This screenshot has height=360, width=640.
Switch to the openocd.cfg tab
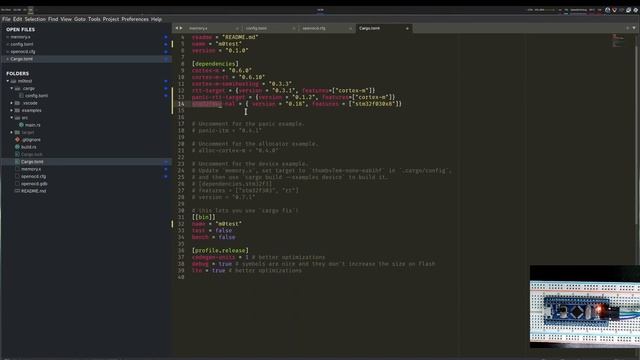tap(314, 28)
